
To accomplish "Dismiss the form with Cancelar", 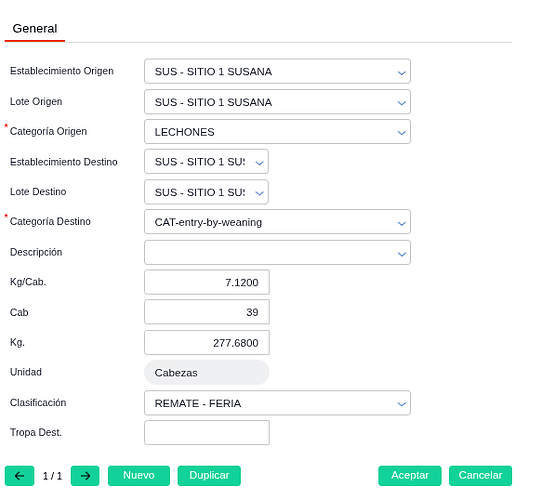I will pos(481,476).
